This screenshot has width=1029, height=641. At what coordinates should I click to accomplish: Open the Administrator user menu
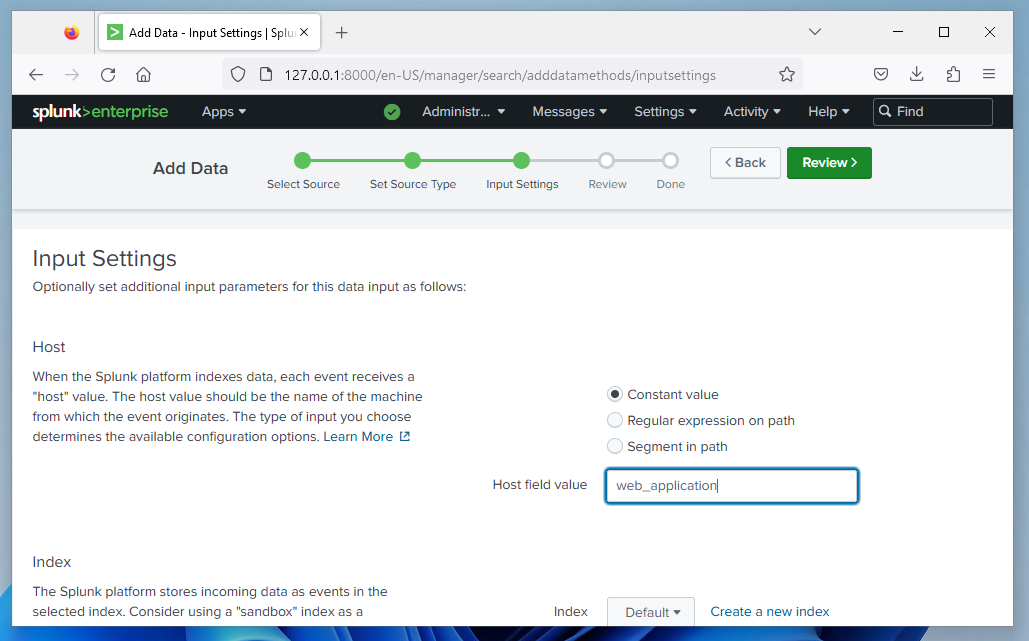tap(463, 112)
